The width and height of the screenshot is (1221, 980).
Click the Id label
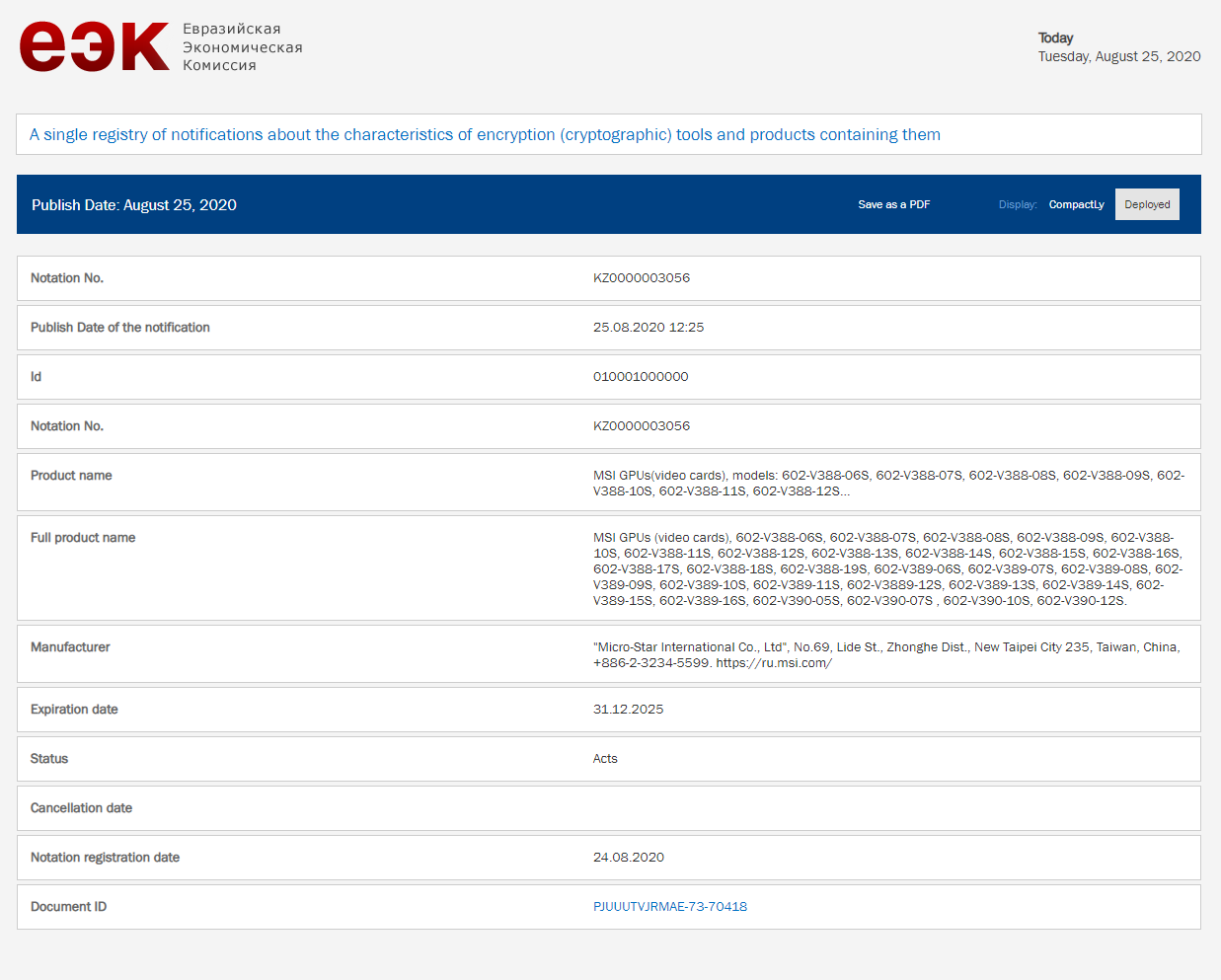click(36, 377)
